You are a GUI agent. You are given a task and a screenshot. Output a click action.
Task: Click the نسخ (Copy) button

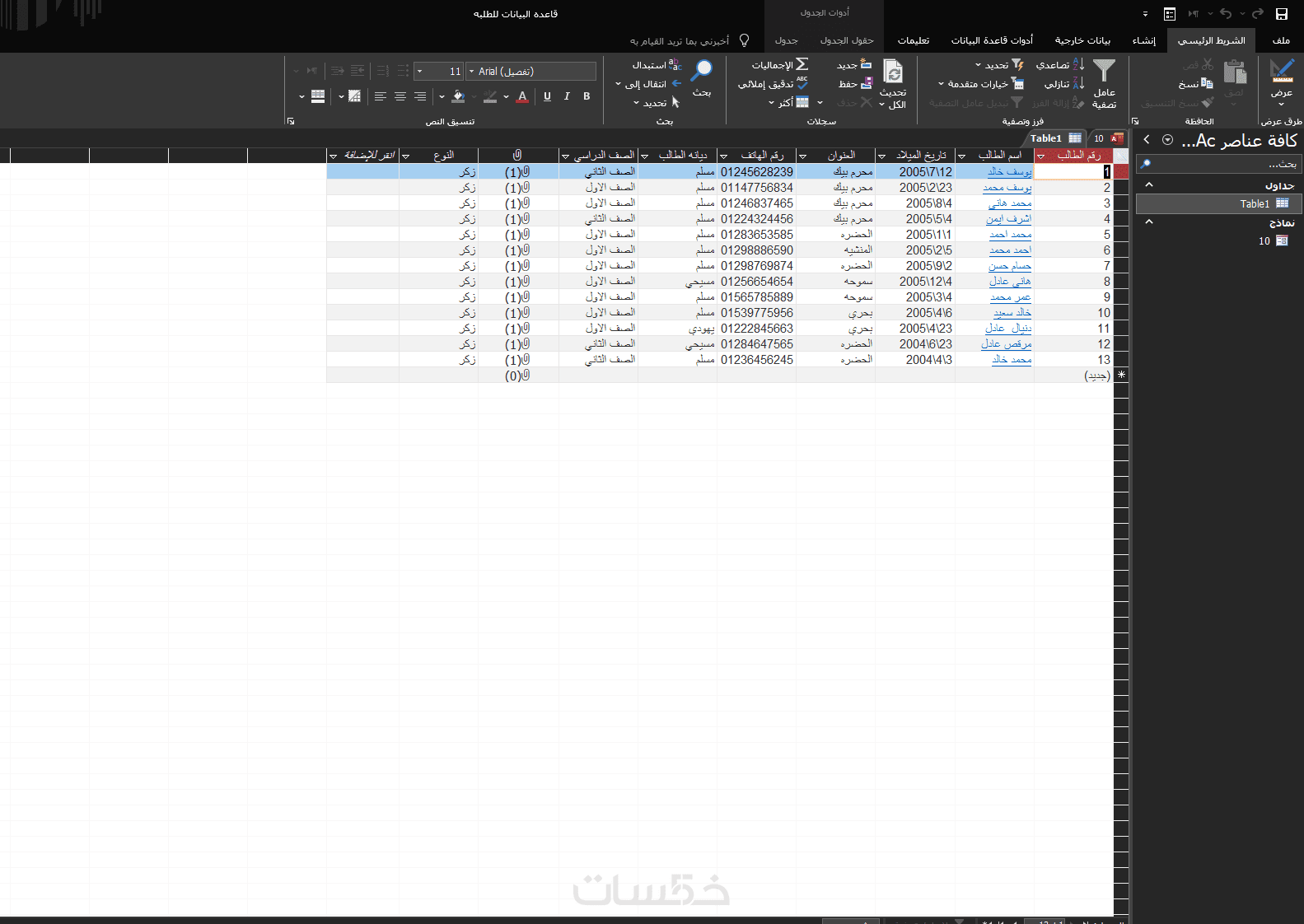[x=1195, y=84]
